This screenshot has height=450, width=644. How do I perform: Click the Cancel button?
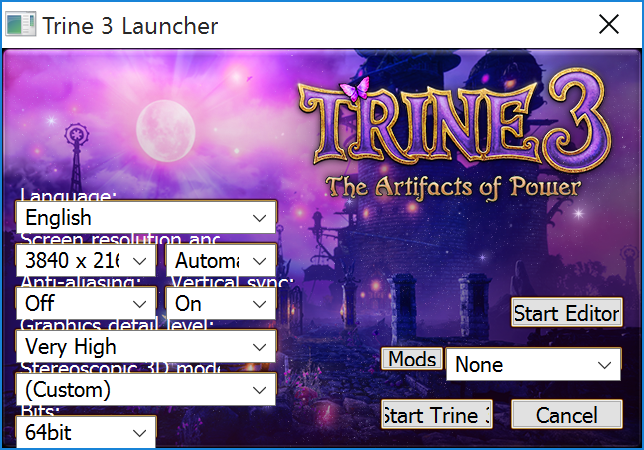[567, 415]
